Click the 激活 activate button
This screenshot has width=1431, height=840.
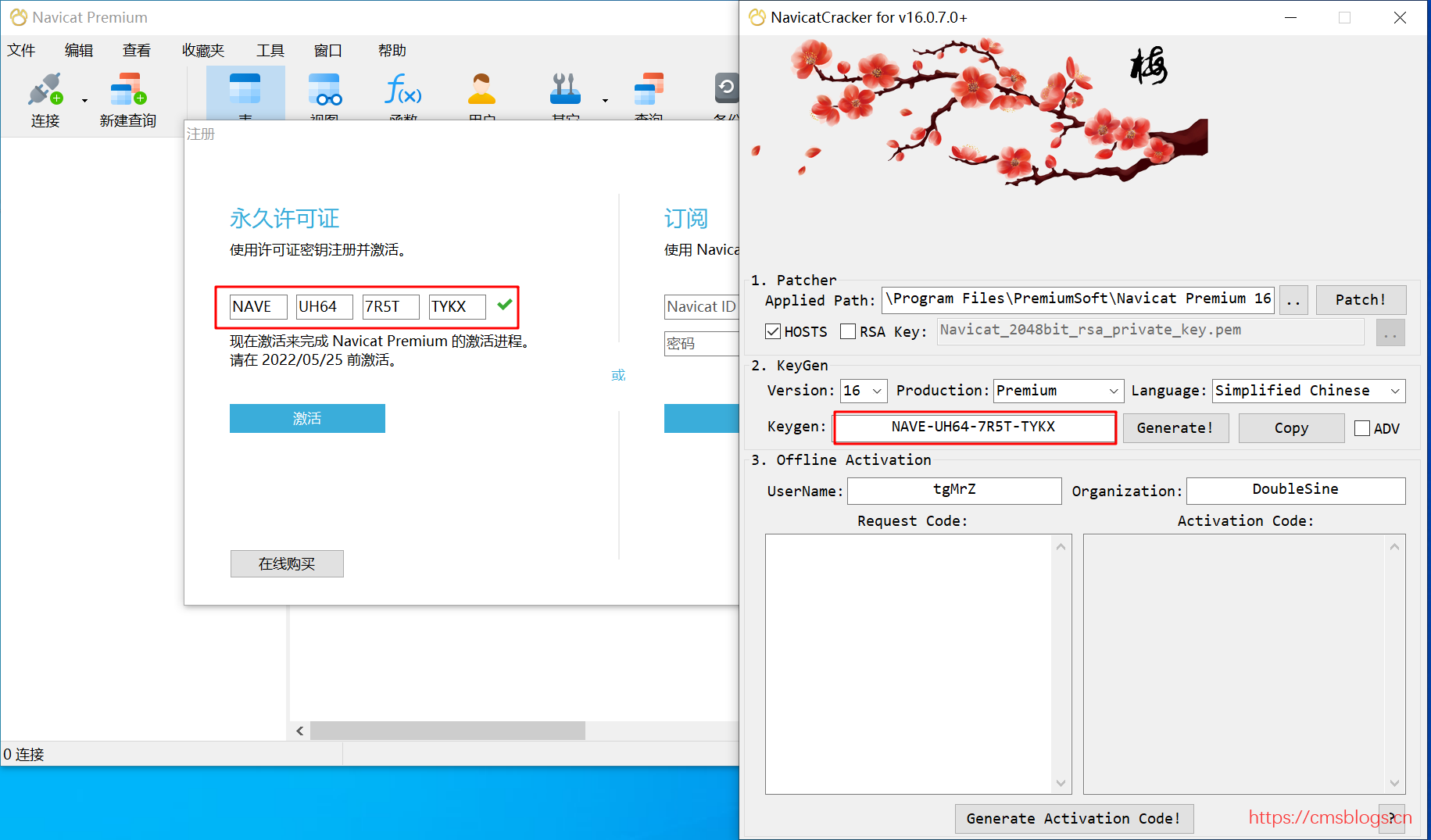[x=307, y=418]
